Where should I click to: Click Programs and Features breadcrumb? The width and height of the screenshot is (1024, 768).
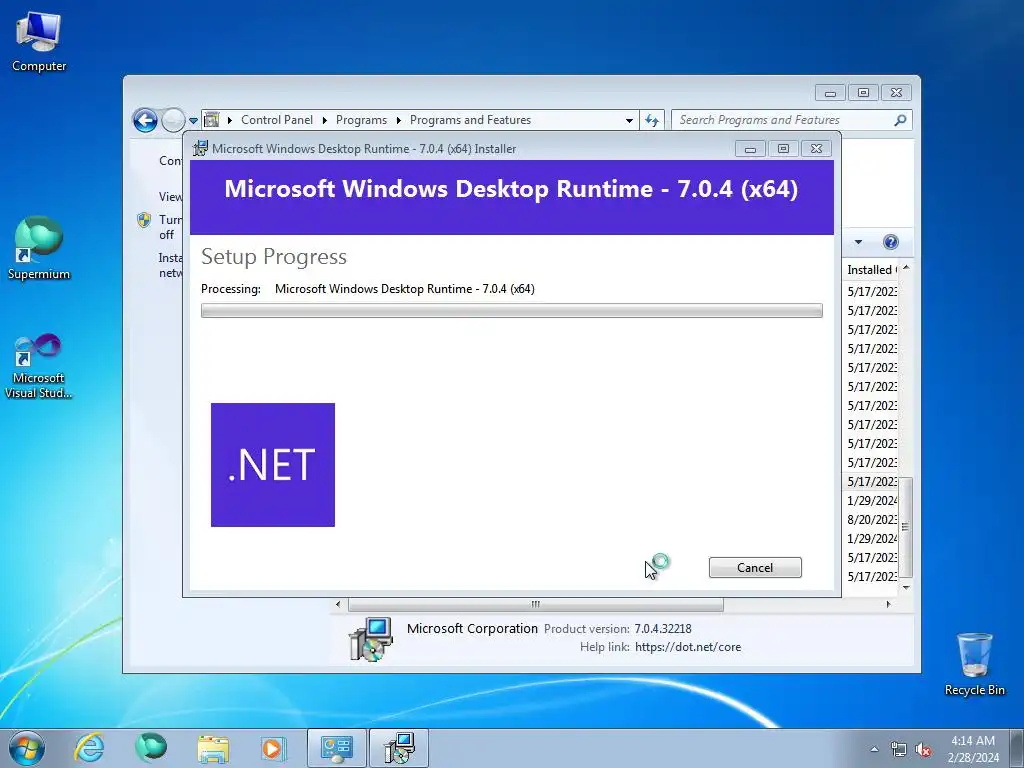point(470,120)
